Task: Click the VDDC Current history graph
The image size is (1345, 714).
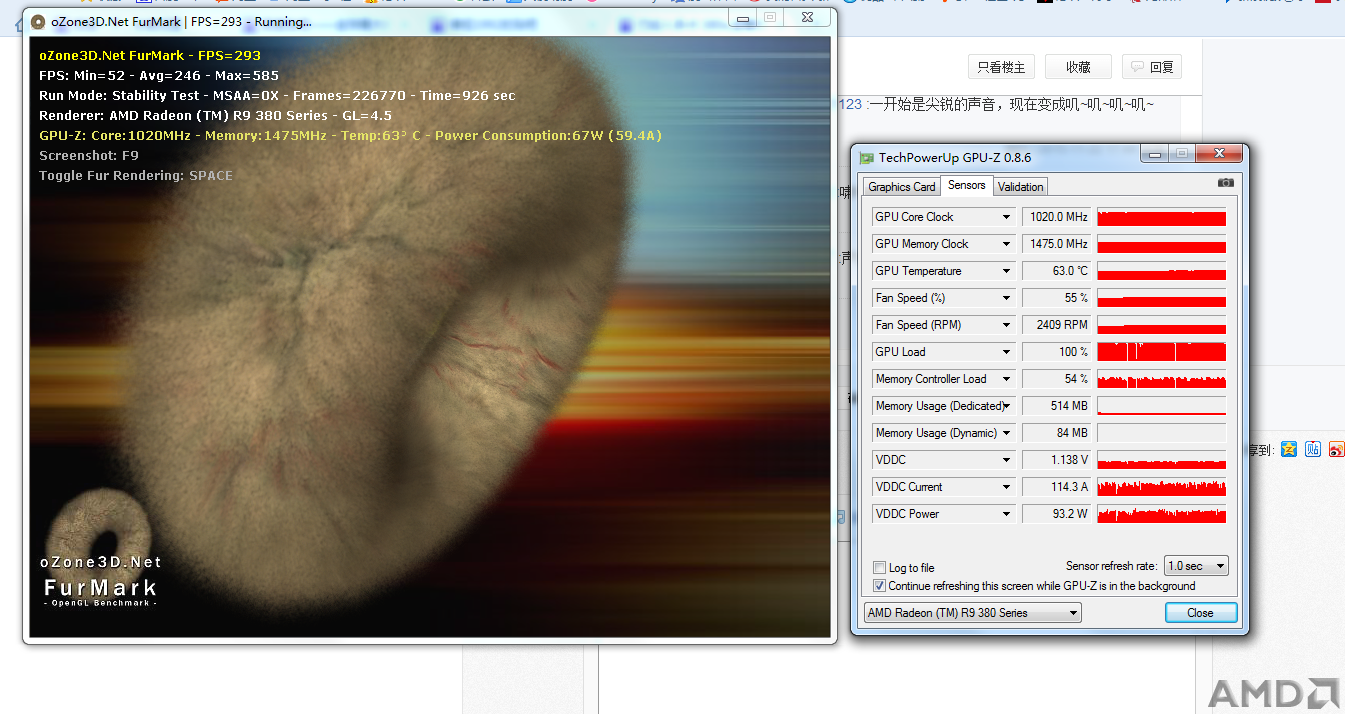Action: point(1161,487)
